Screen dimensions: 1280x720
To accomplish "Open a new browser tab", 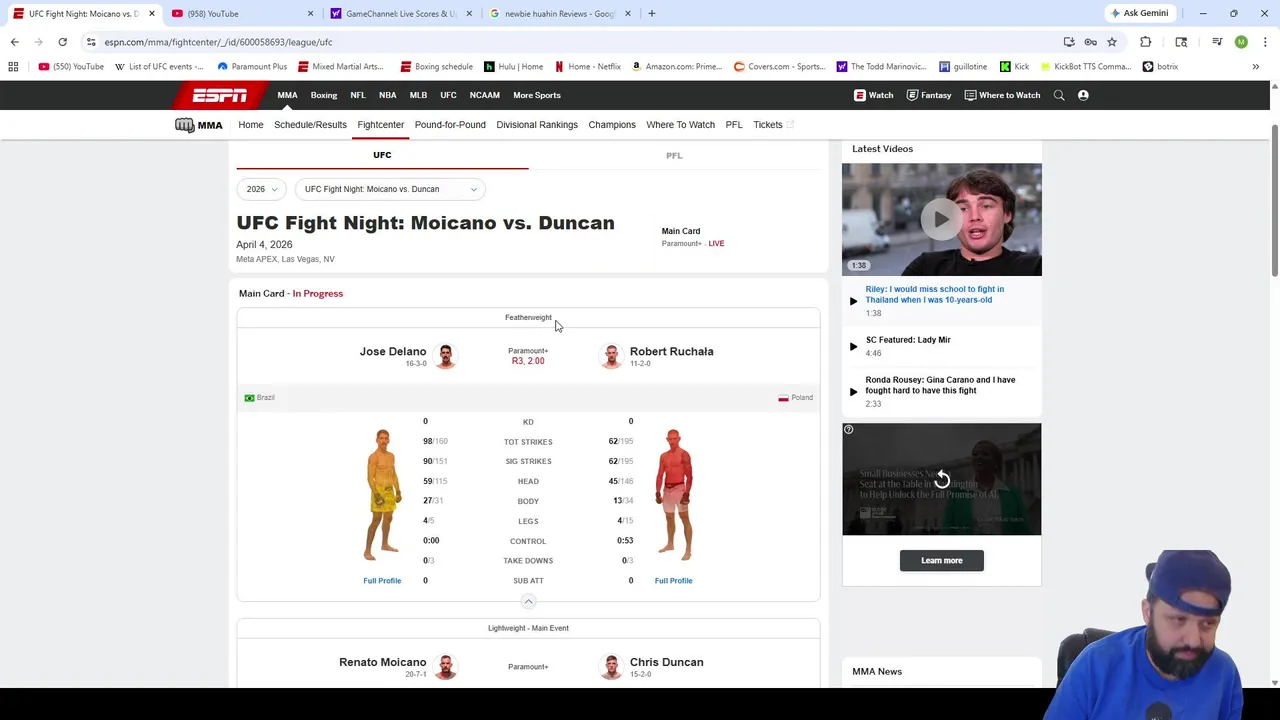I will (x=651, y=14).
